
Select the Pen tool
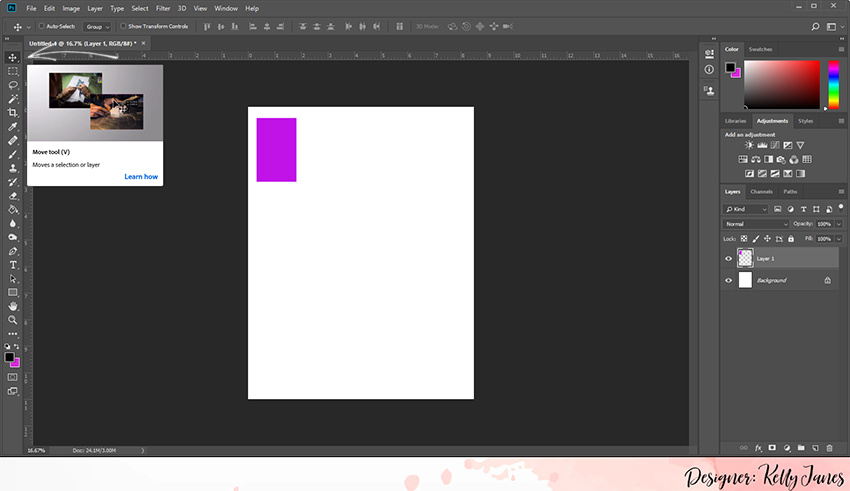[x=12, y=251]
